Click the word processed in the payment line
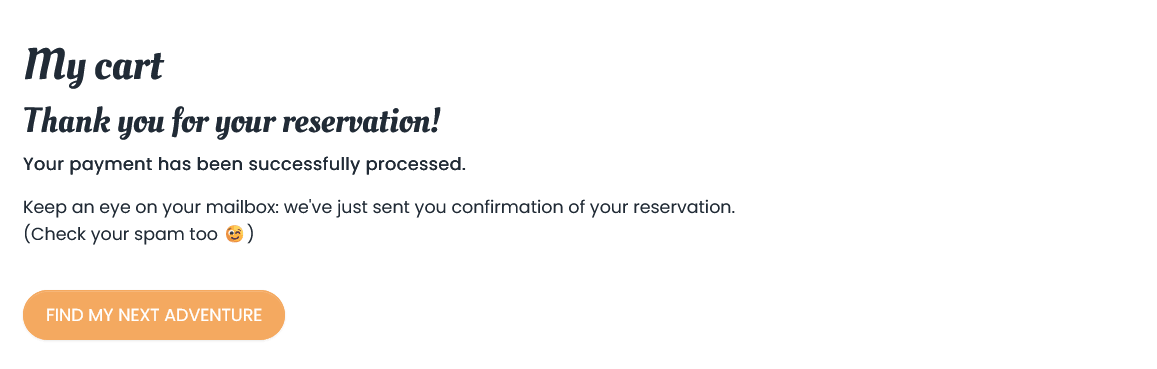 point(415,164)
